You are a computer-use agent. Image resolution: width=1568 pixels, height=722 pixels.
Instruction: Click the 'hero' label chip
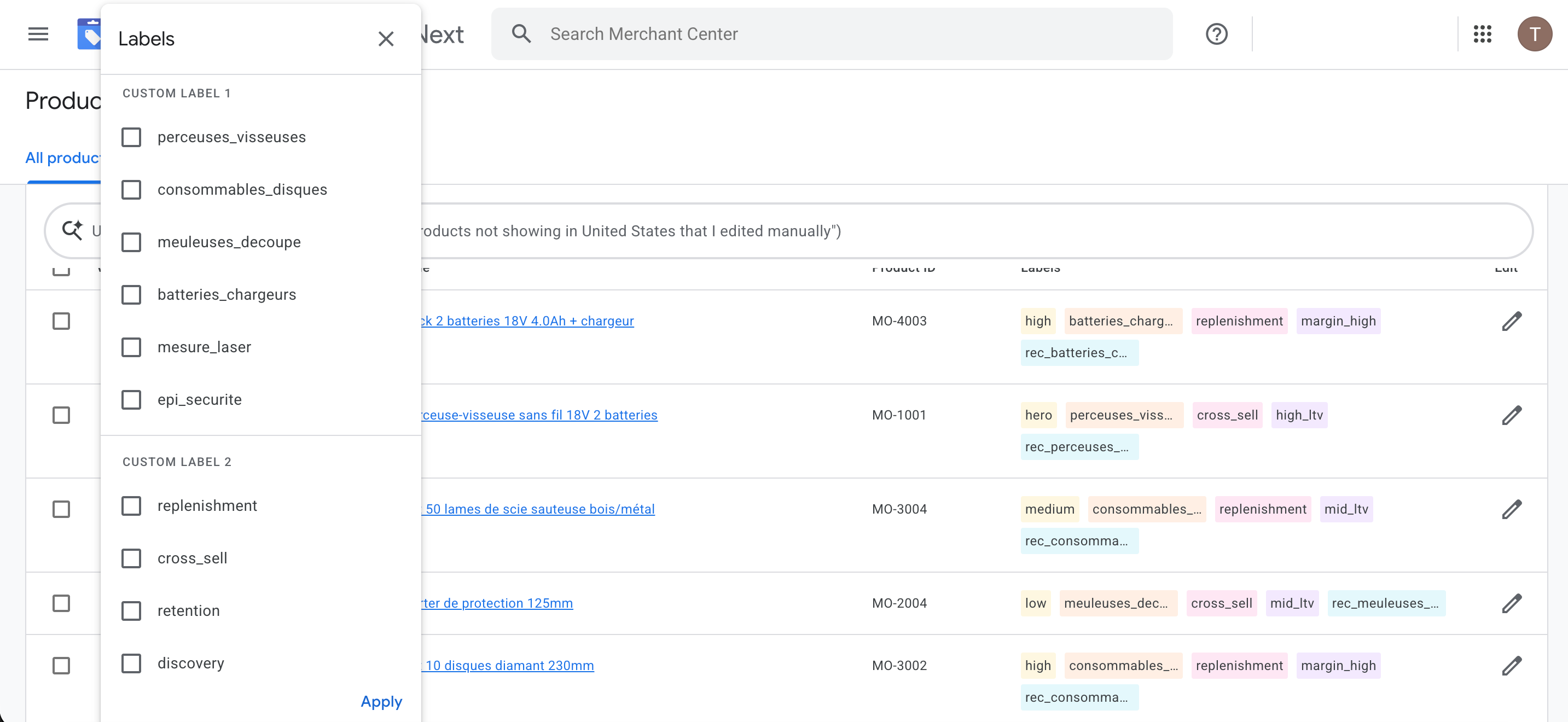pos(1038,415)
